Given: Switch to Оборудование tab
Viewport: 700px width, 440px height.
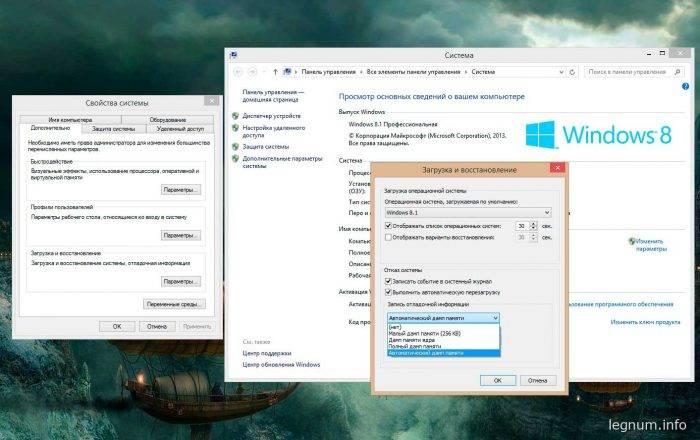Looking at the screenshot, I should pos(167,120).
